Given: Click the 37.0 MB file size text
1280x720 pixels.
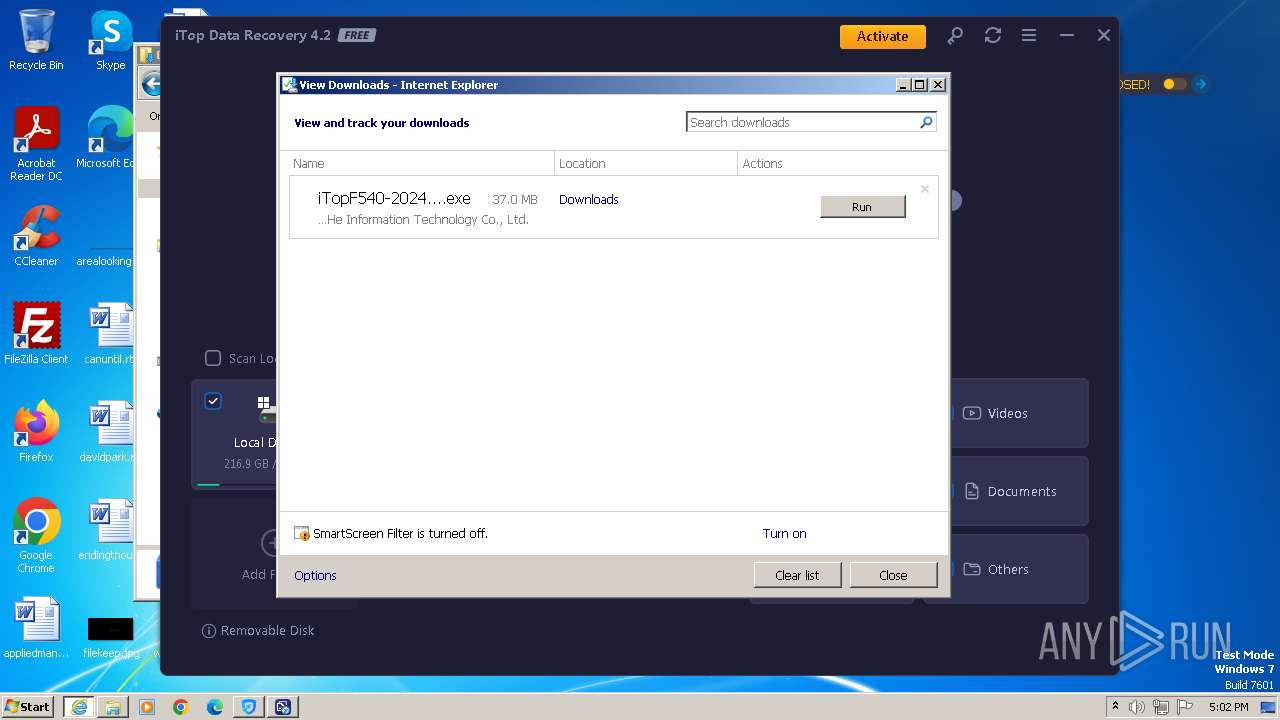Looking at the screenshot, I should click(515, 199).
